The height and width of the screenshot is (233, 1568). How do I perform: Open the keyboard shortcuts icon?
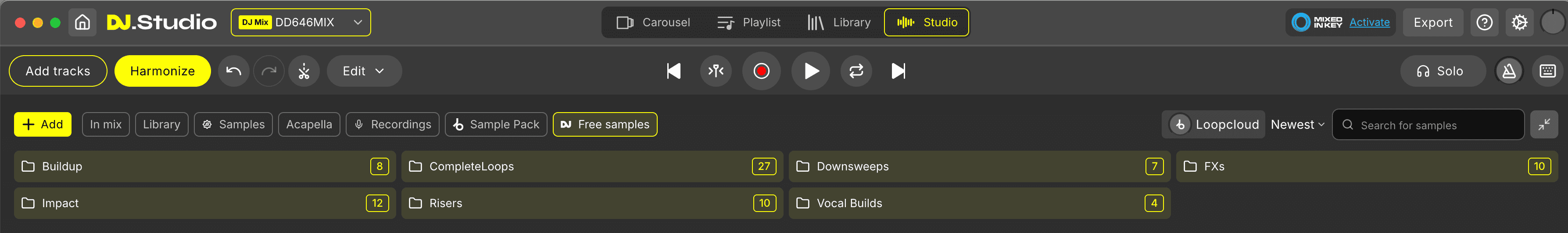tap(1547, 71)
